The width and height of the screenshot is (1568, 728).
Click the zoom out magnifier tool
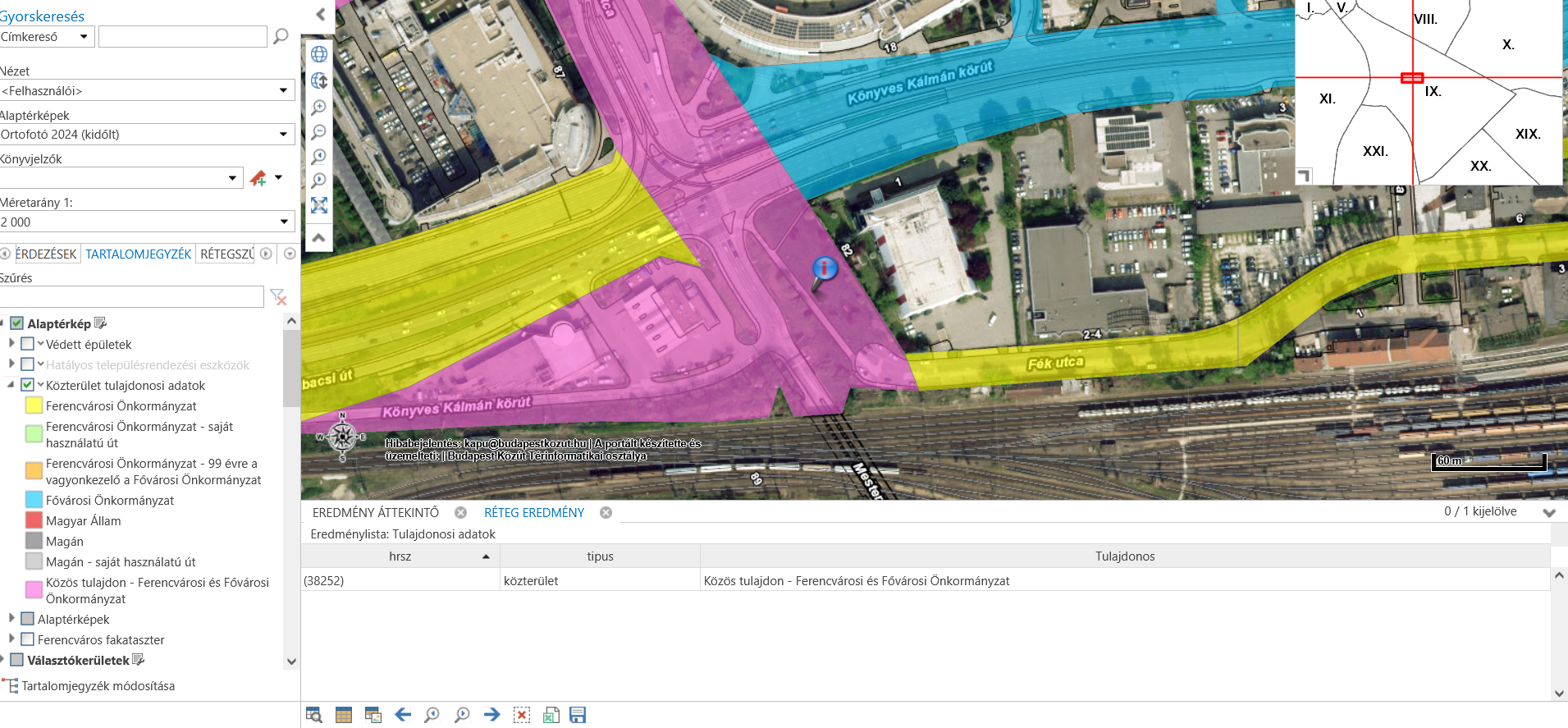pos(319,132)
